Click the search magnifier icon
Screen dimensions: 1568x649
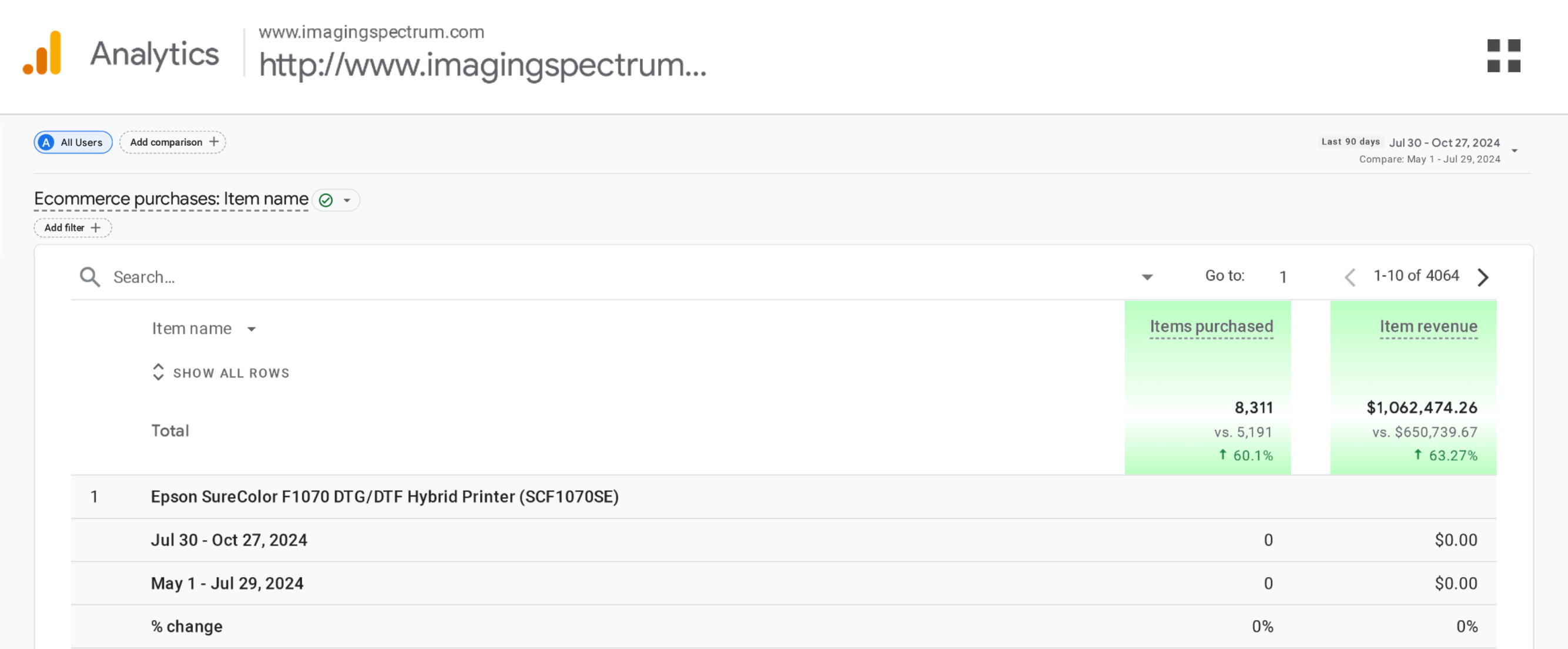point(89,276)
